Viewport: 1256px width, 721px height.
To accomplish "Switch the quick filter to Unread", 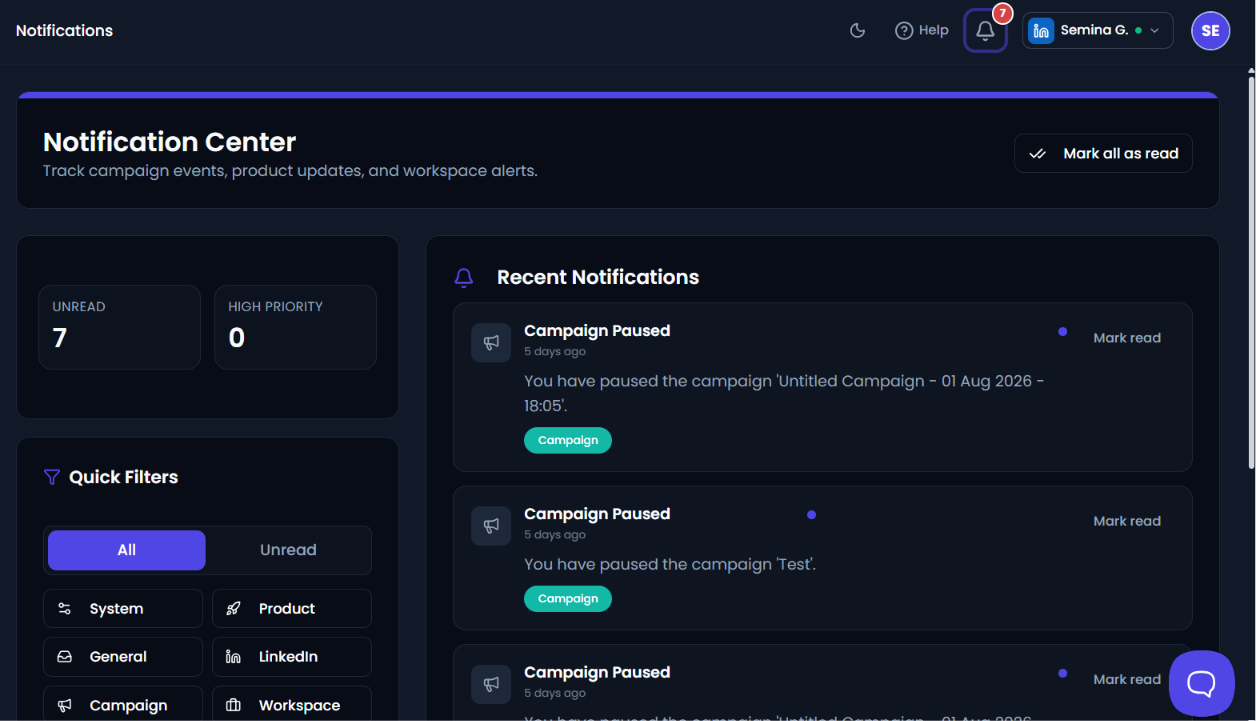I will (288, 550).
